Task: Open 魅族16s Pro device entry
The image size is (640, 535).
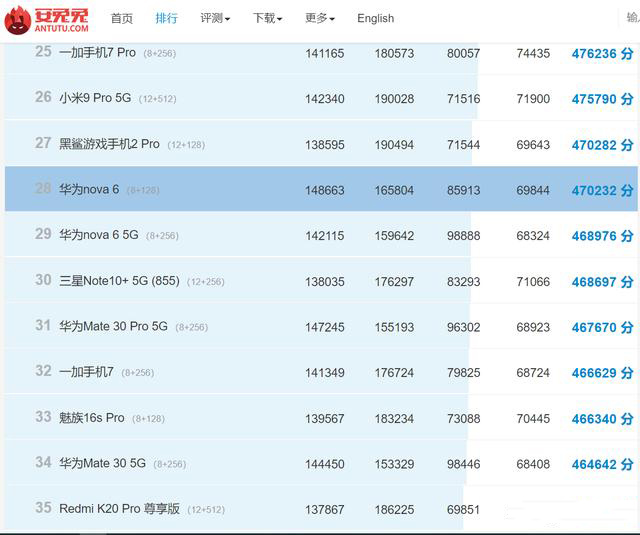Action: [x=92, y=418]
